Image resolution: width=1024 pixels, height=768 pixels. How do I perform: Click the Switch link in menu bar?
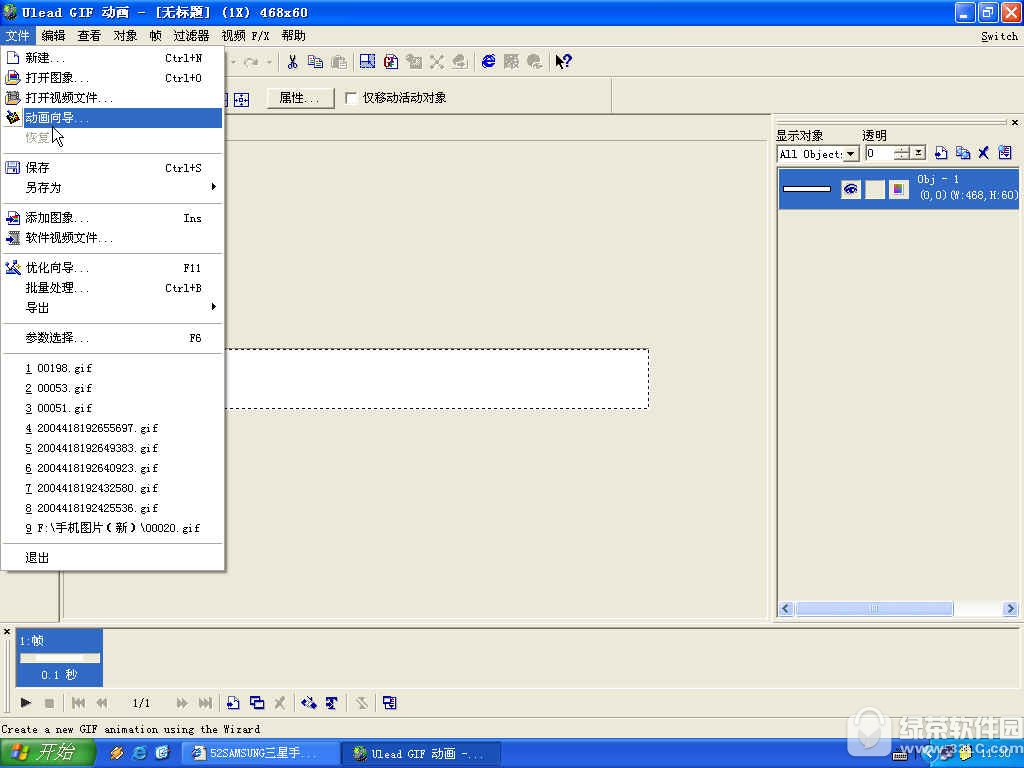[999, 36]
